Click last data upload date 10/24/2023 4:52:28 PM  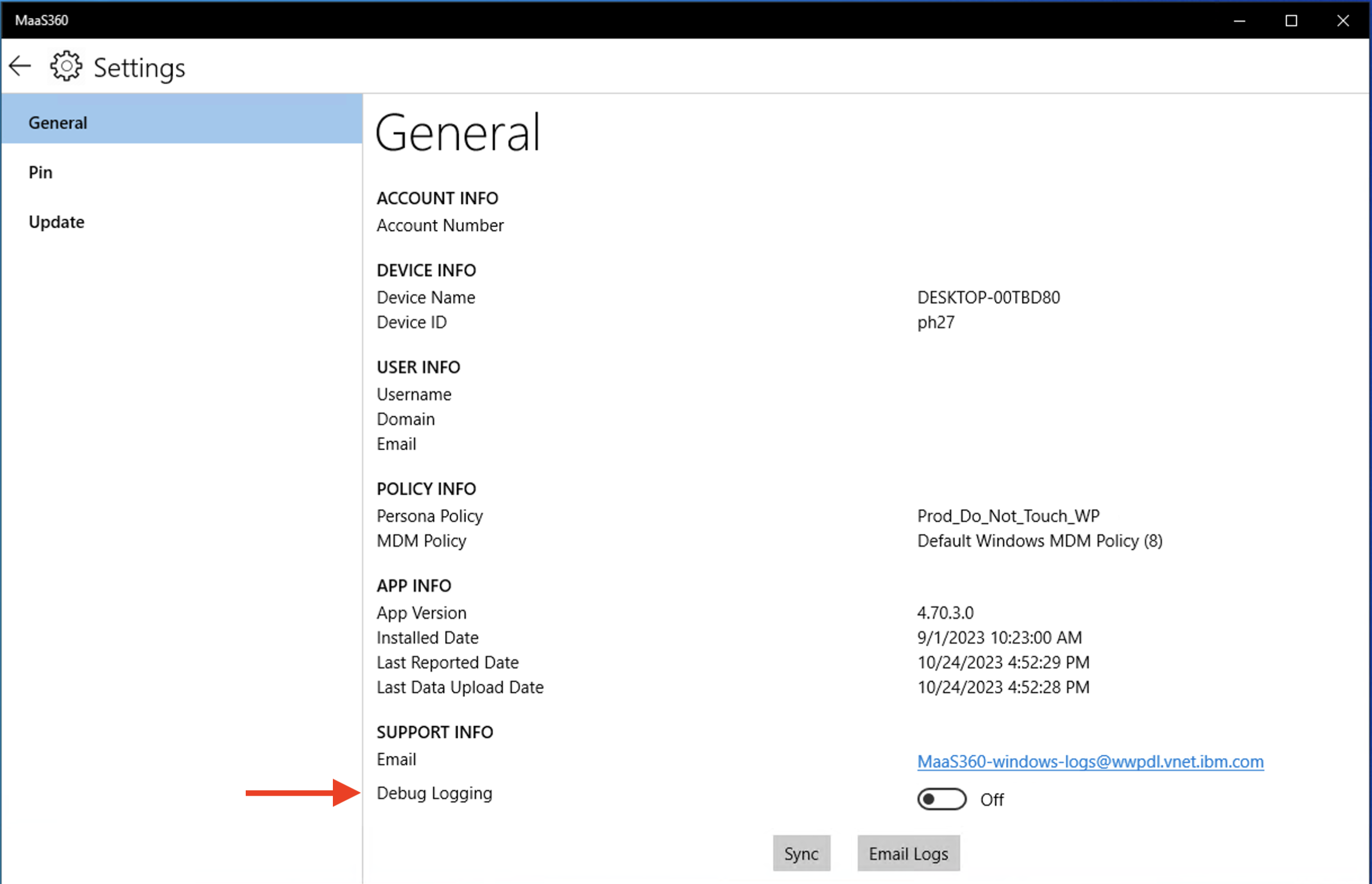(x=1003, y=687)
